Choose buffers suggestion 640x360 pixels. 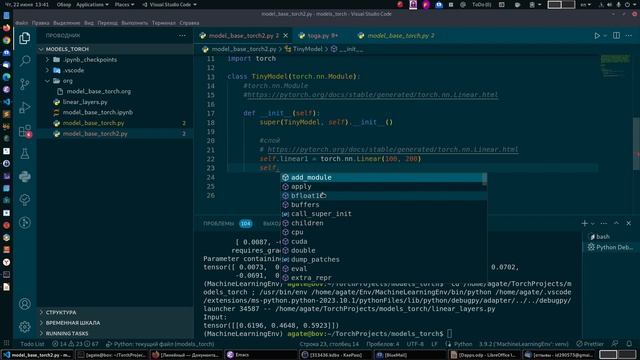[384, 205]
